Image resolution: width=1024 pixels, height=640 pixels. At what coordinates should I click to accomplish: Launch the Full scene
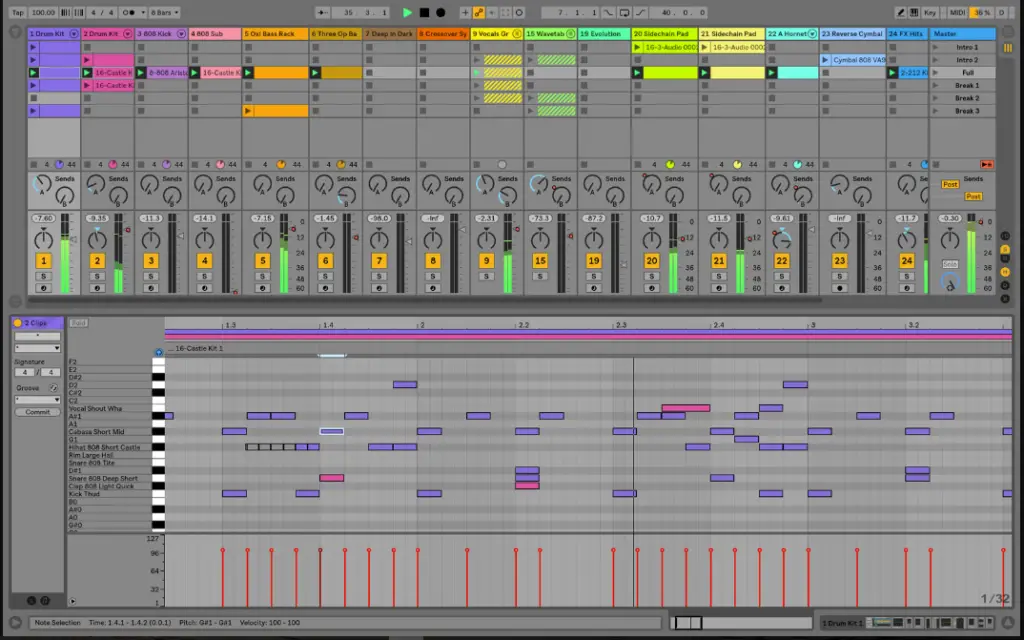pyautogui.click(x=935, y=72)
